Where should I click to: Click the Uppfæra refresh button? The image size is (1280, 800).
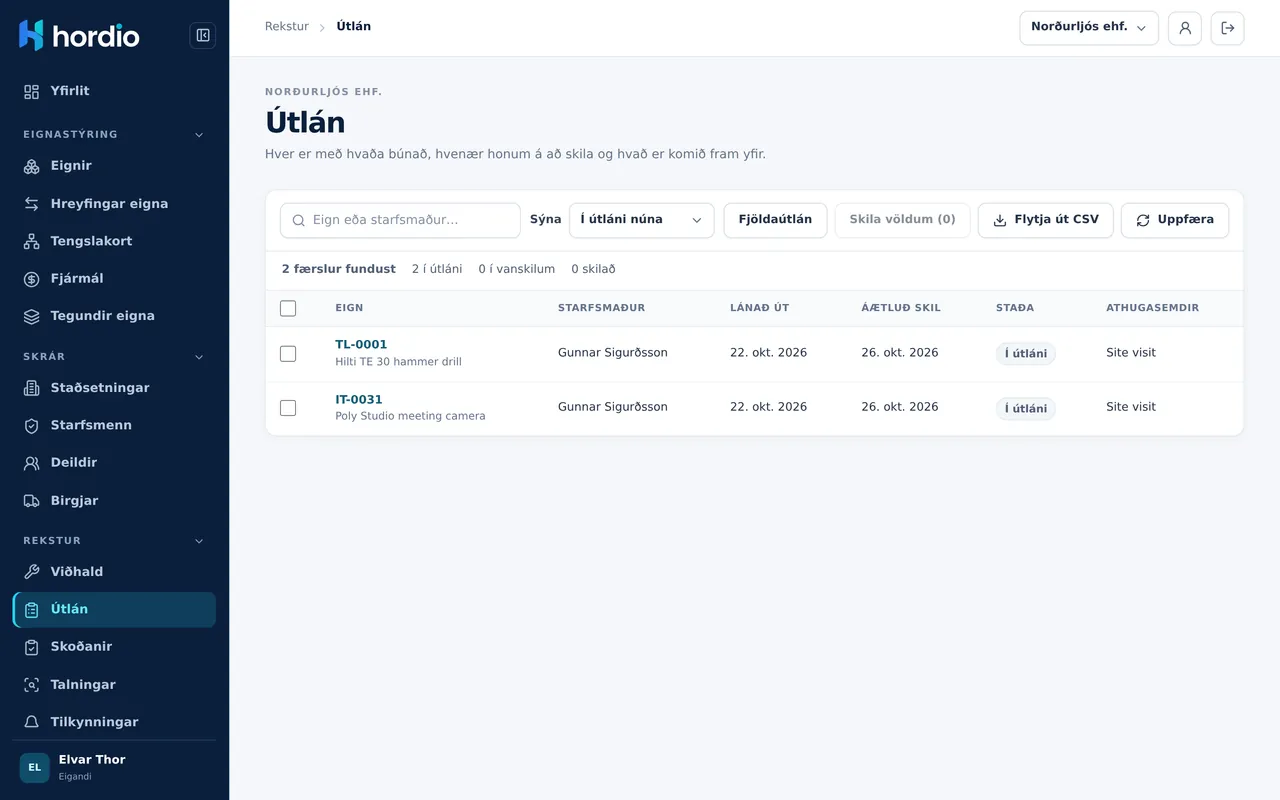tap(1175, 220)
